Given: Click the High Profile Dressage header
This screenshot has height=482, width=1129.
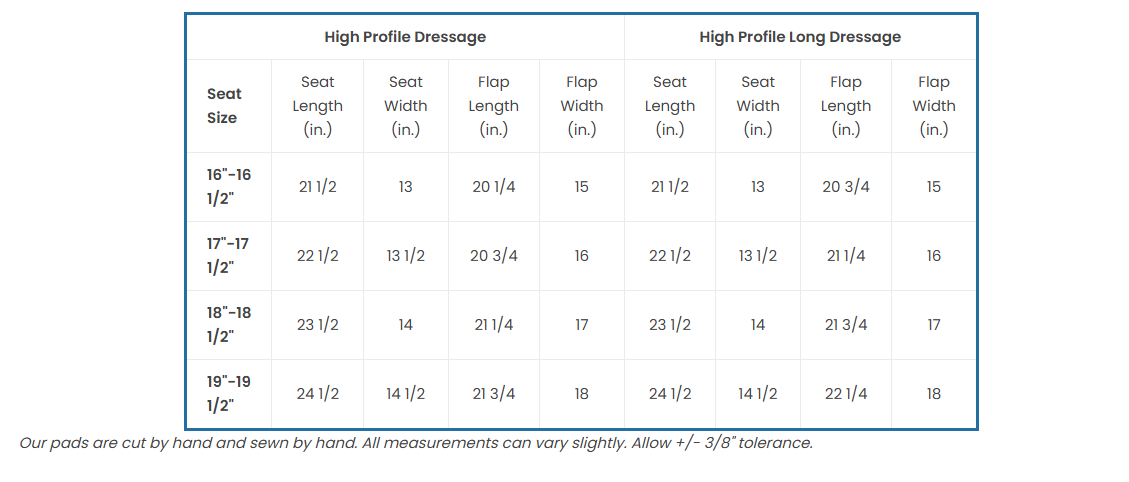Looking at the screenshot, I should pos(405,37).
